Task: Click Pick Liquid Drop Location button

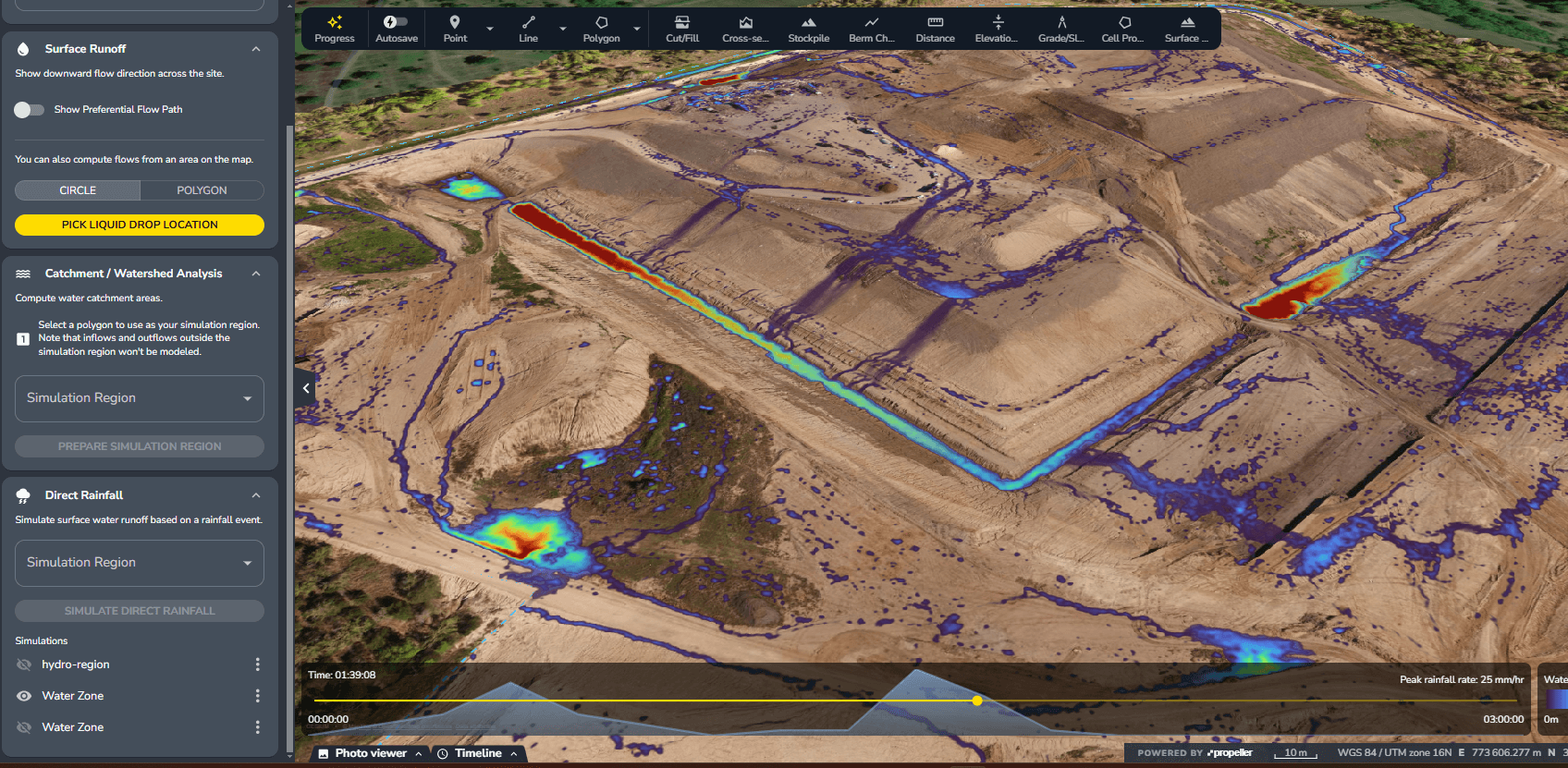Action: pos(140,225)
